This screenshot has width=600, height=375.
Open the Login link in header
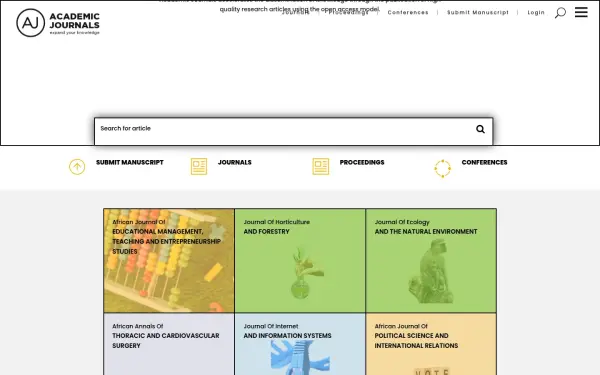point(536,12)
